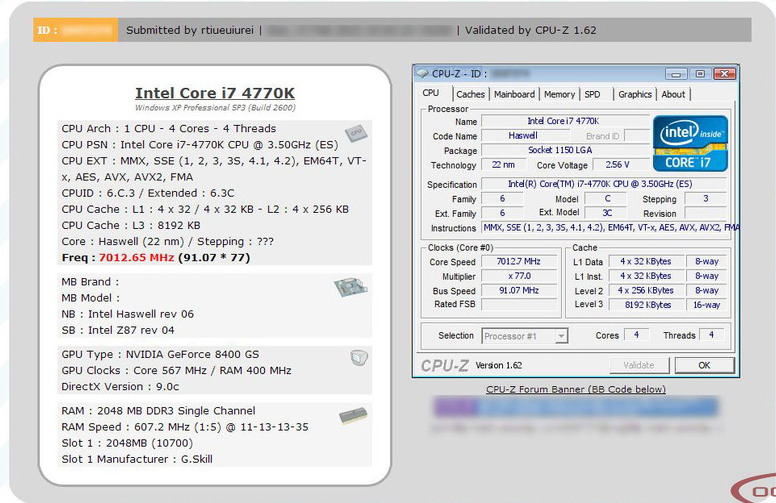Maximize the CPU-Z window
The width and height of the screenshot is (776, 503).
pos(700,74)
